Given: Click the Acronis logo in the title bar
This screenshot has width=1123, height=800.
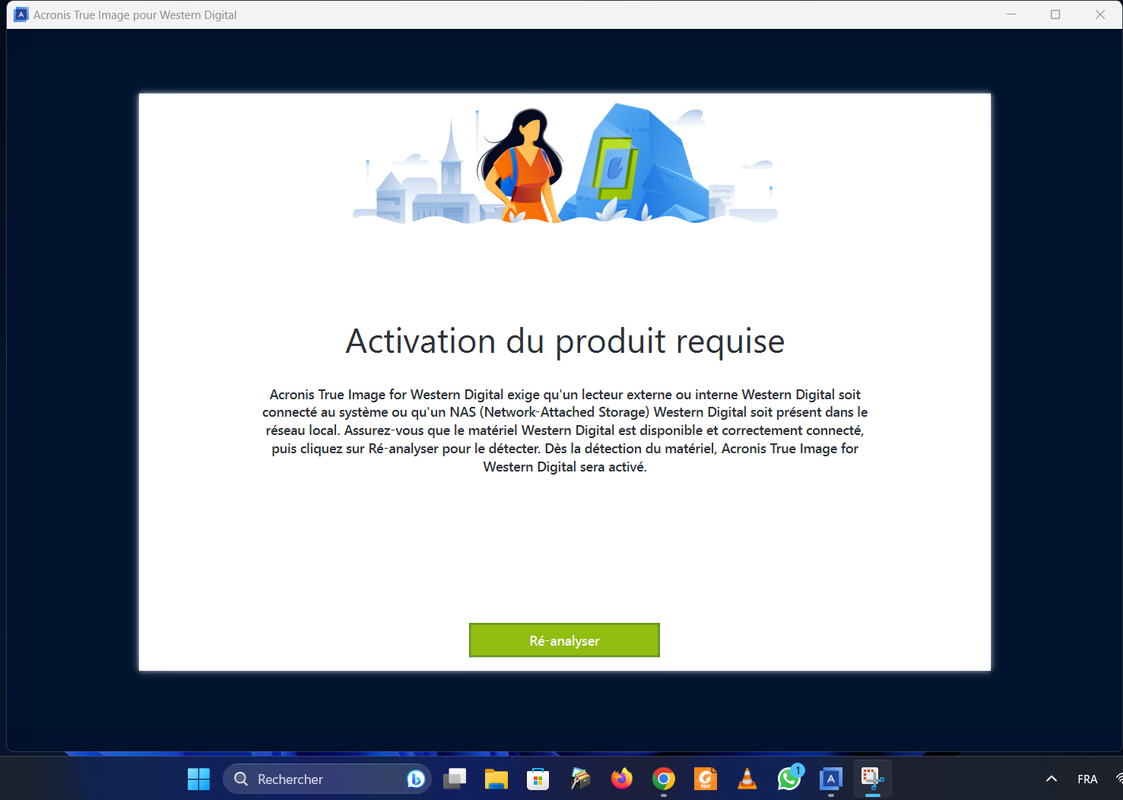Looking at the screenshot, I should (x=21, y=14).
